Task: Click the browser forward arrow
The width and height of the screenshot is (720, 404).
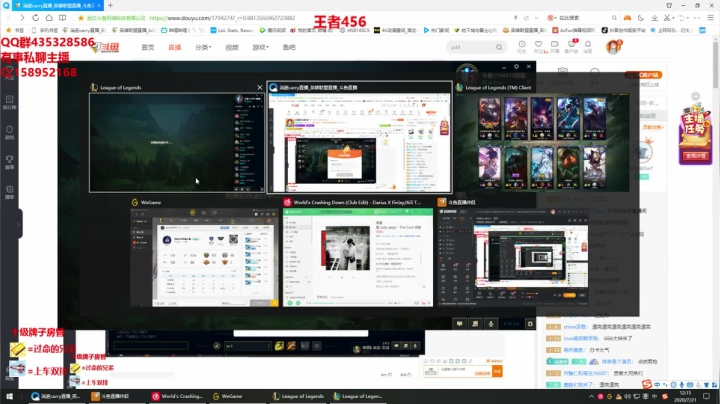Action: click(22, 18)
